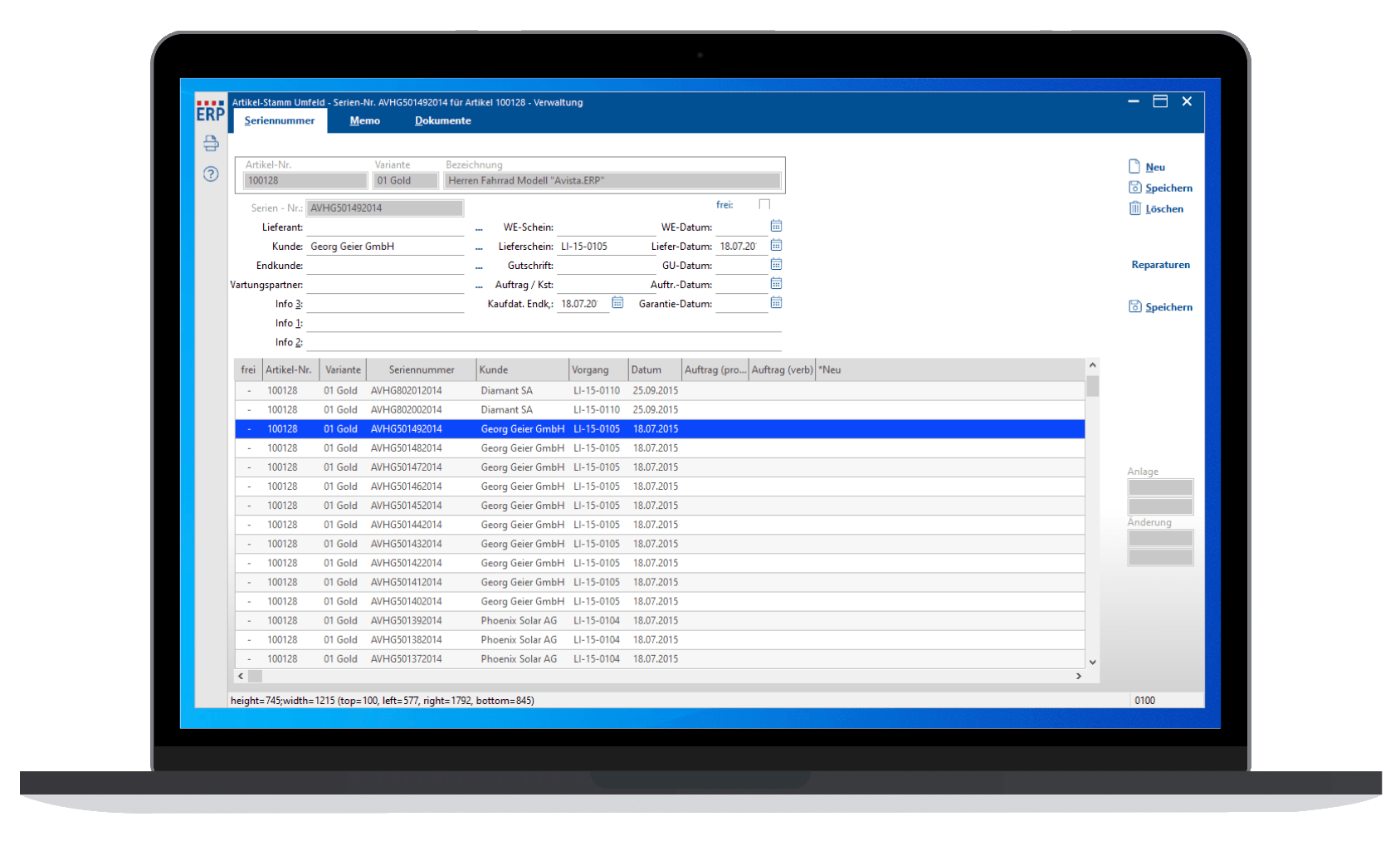
Task: Click the printer icon in left sidebar
Action: coord(211,143)
